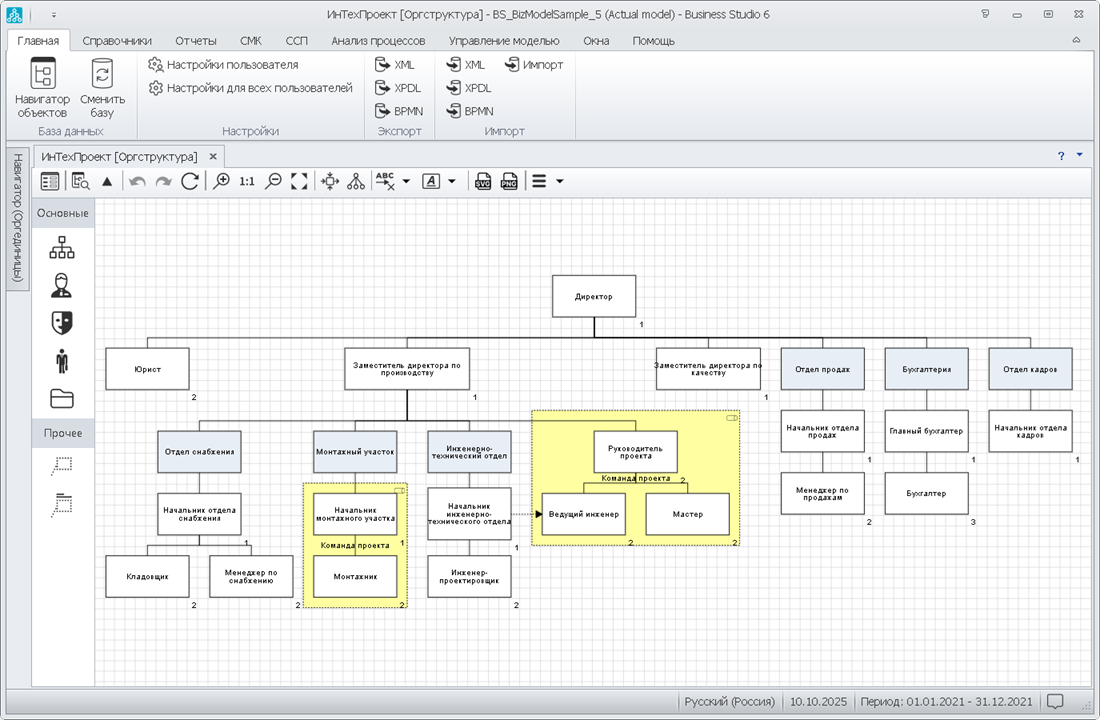Expand the ABC label options dropdown arrow
The height and width of the screenshot is (720, 1100).
coord(406,181)
